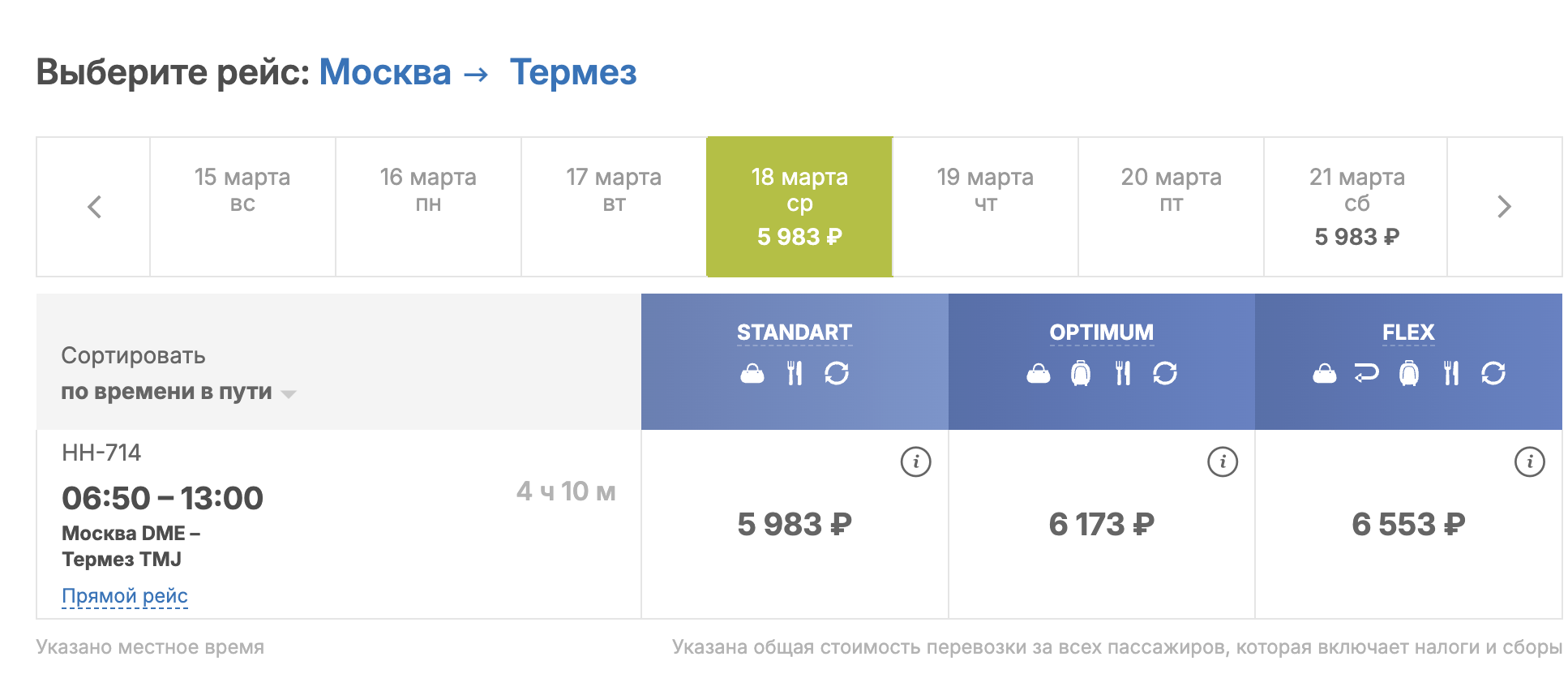Click the return arrow icon under FLEX
This screenshot has height=691, width=1568.
(x=1366, y=373)
